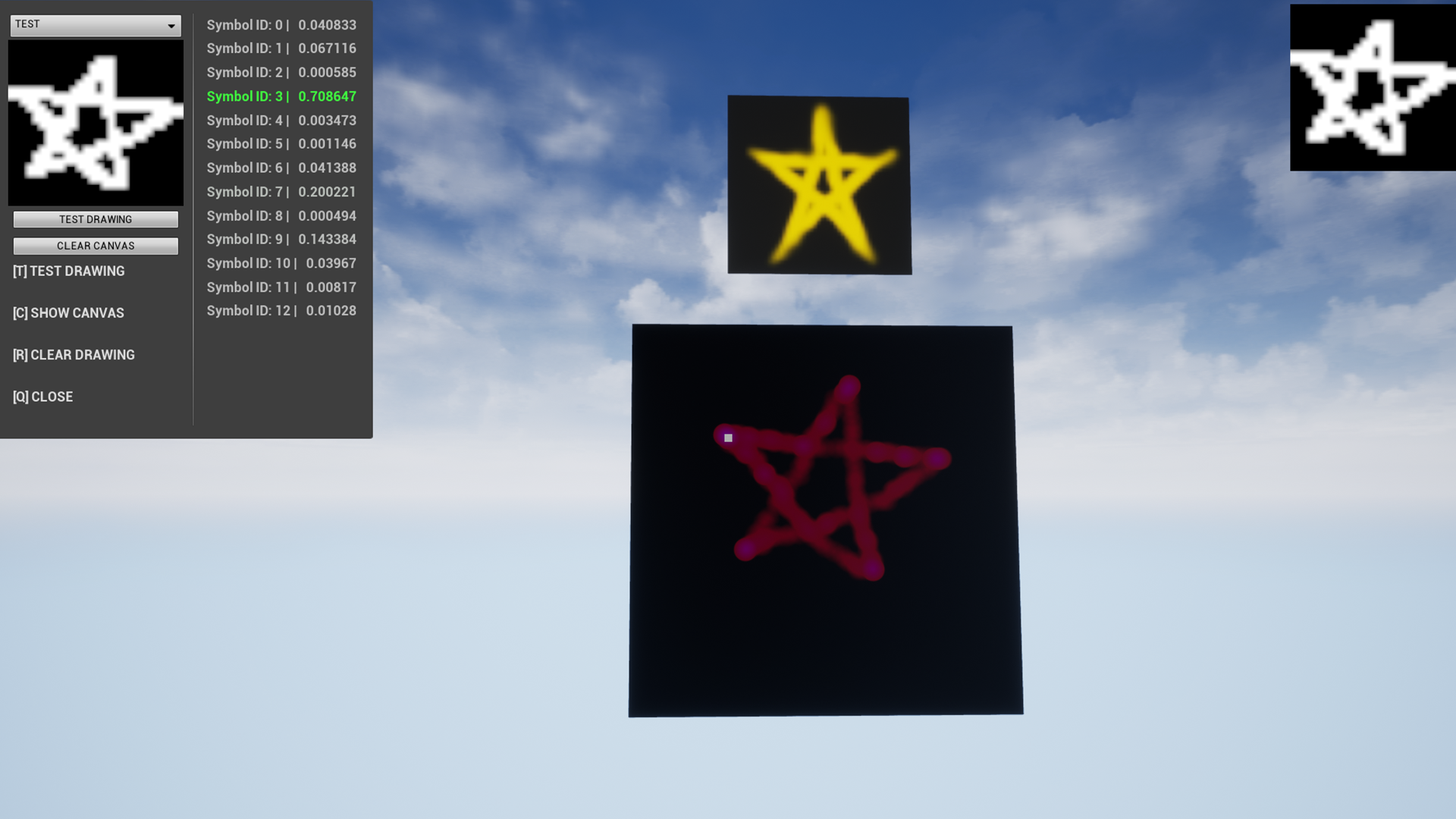Screen dimensions: 1456x819
Task: Select Symbol ID 9 confidence score
Action: [327, 239]
